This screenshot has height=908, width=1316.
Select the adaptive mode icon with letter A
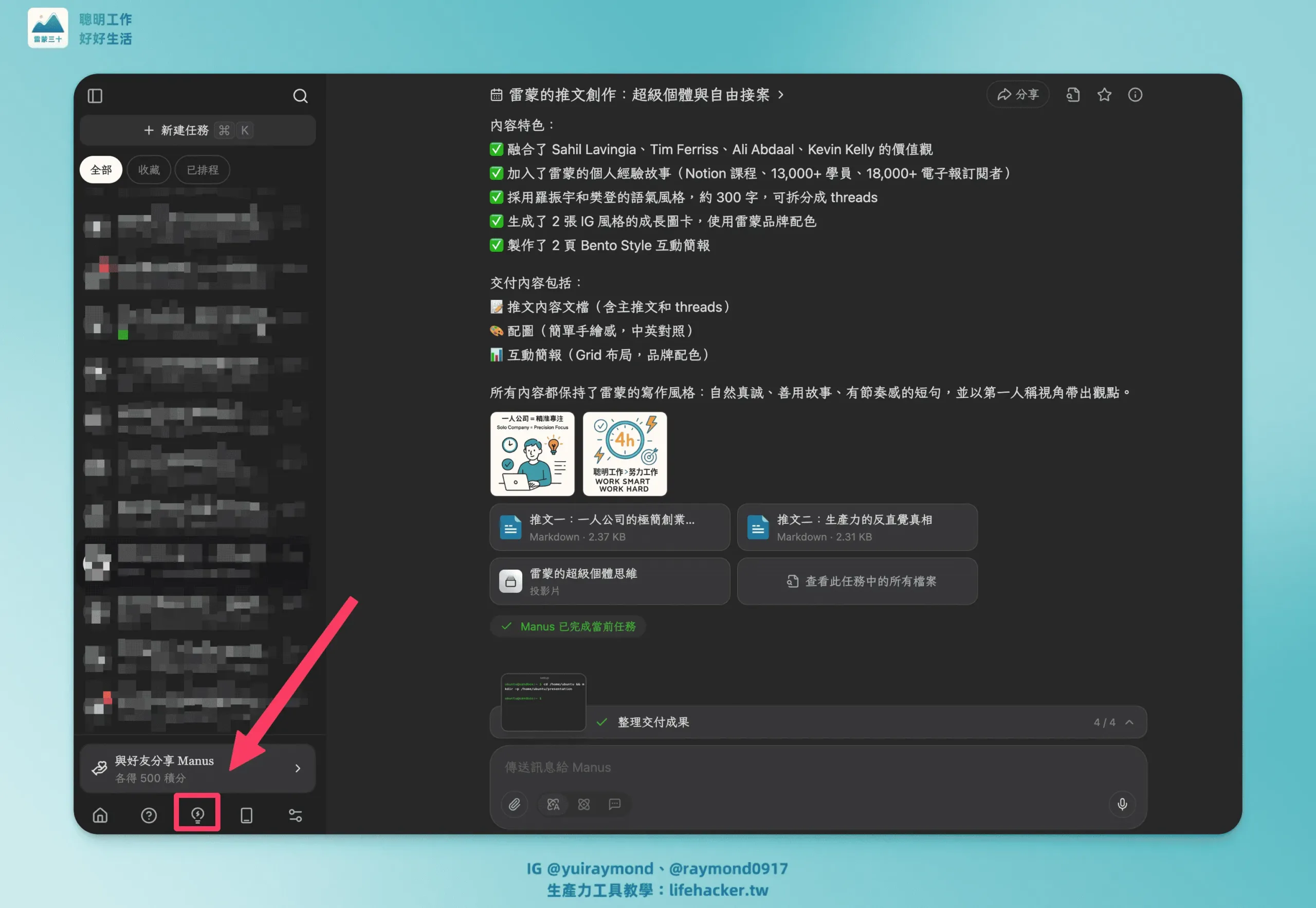[x=553, y=804]
